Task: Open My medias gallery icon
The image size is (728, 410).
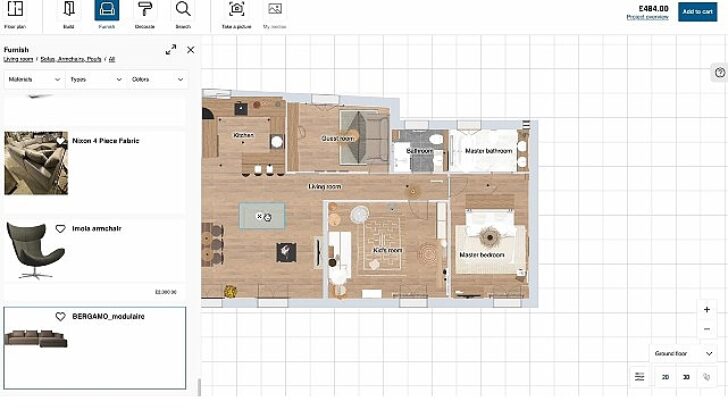Action: 273,11
